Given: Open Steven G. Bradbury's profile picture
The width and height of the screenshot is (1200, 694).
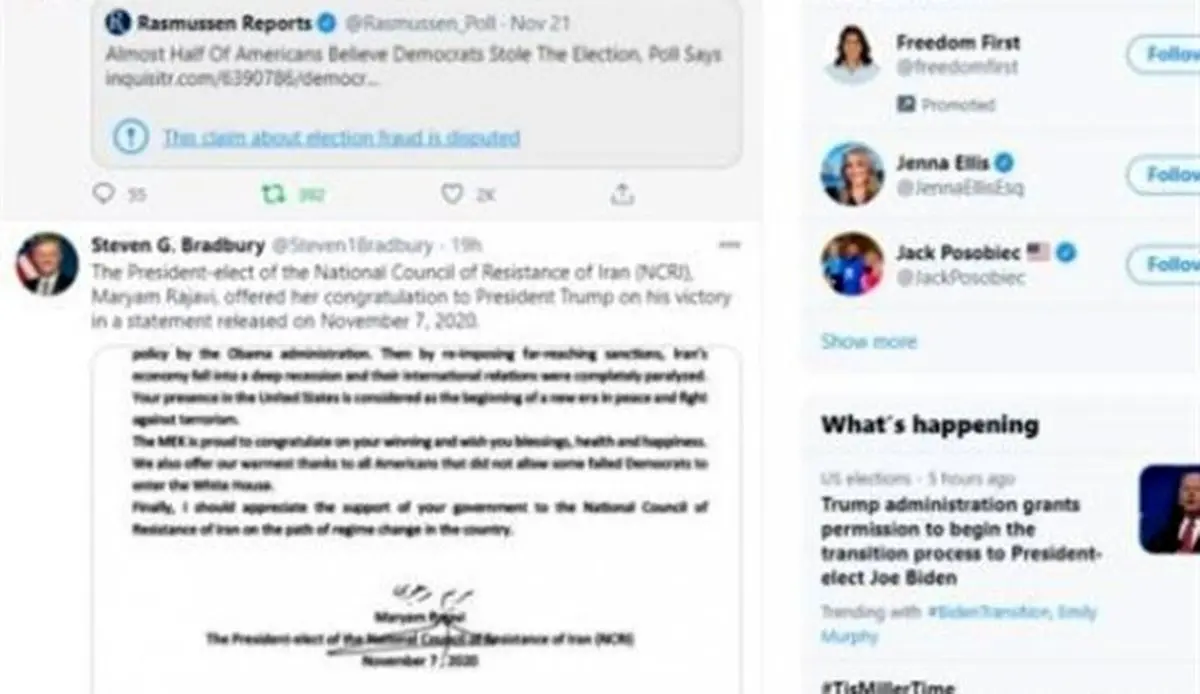Looking at the screenshot, I should click(x=46, y=263).
